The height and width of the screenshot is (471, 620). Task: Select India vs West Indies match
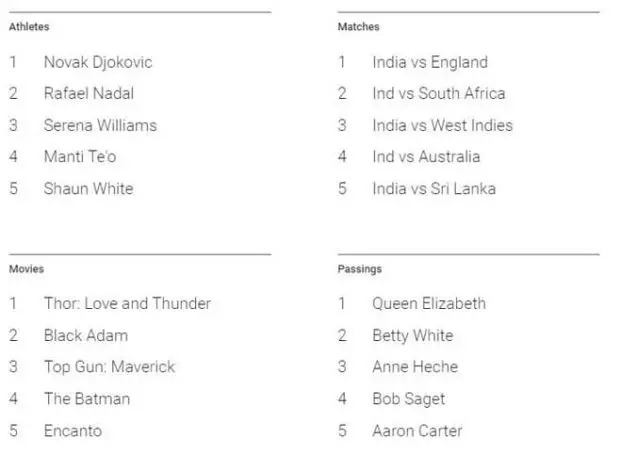442,126
